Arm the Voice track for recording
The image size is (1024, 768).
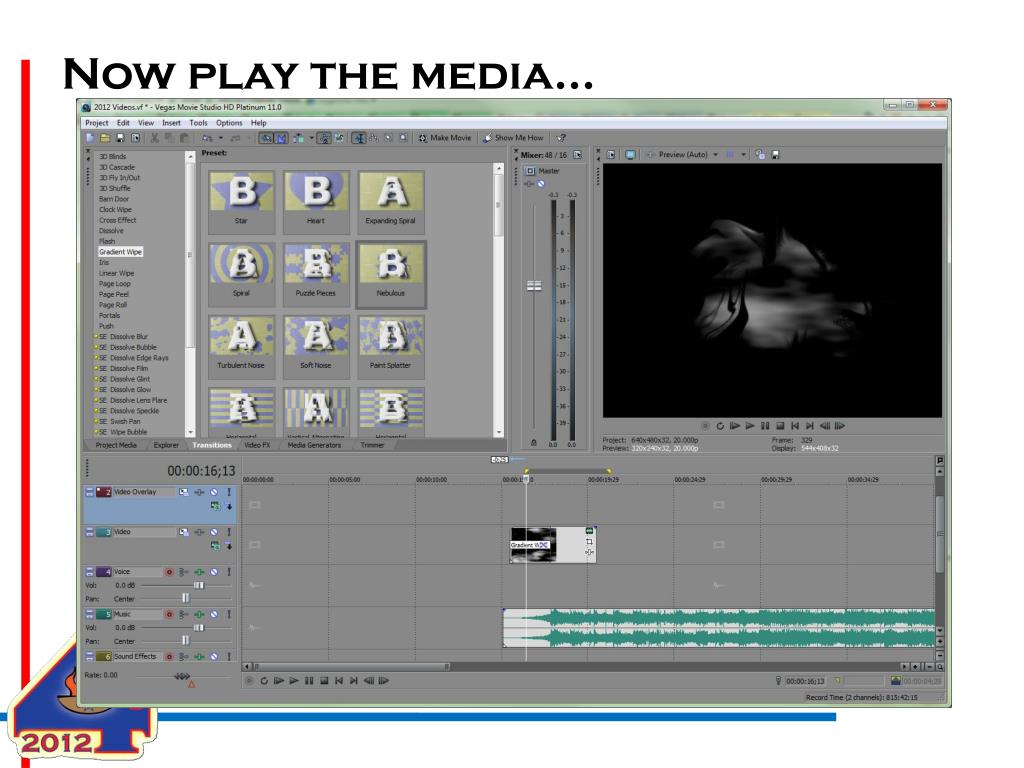pyautogui.click(x=169, y=572)
